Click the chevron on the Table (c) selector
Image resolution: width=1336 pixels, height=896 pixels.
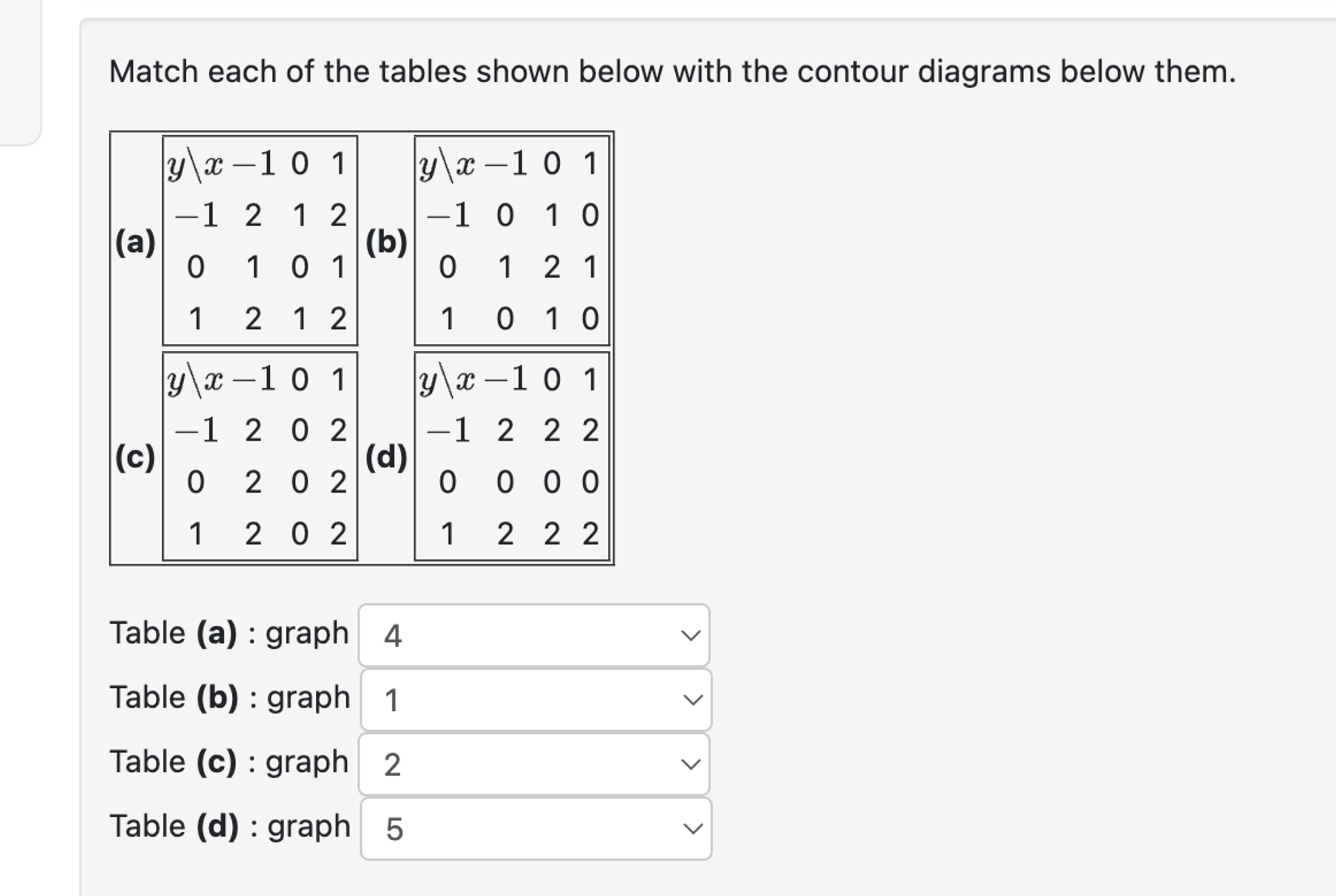pos(691,762)
